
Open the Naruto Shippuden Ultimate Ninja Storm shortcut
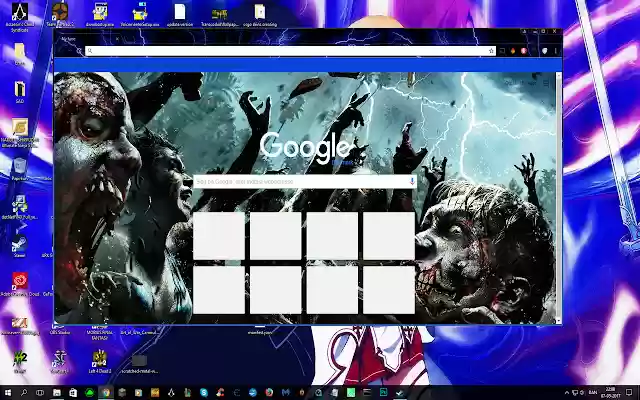click(x=20, y=133)
